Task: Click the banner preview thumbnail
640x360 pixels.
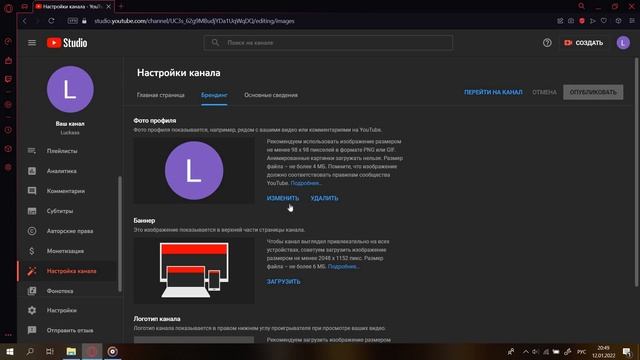Action: click(x=194, y=271)
